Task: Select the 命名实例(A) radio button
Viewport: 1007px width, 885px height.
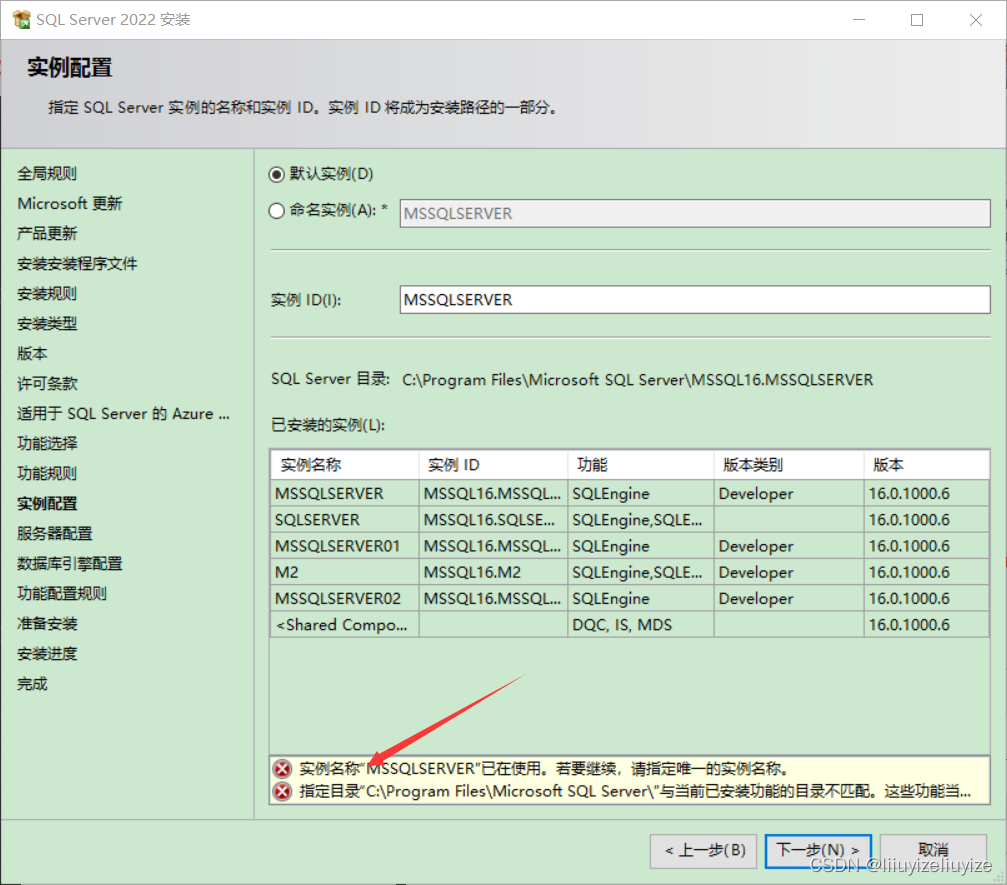Action: (x=277, y=211)
